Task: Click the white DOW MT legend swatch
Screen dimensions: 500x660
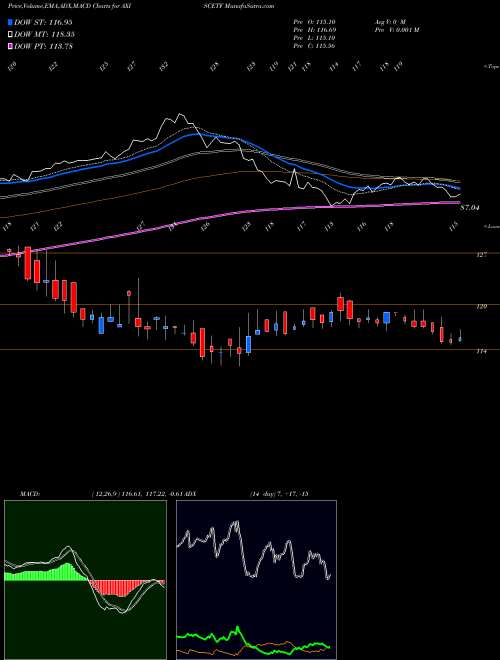Action: tap(10, 34)
